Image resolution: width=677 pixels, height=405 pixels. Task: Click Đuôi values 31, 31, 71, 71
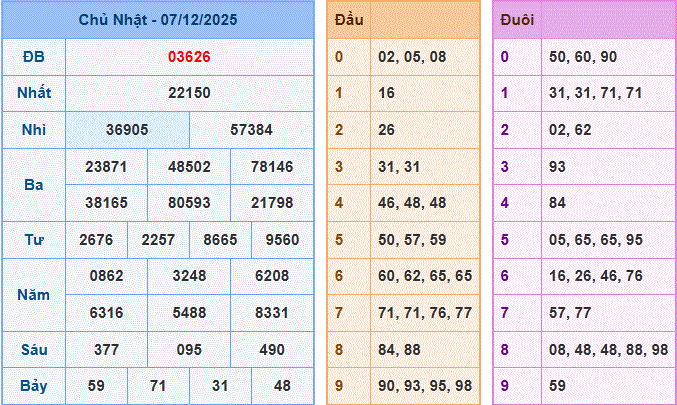[x=595, y=93]
